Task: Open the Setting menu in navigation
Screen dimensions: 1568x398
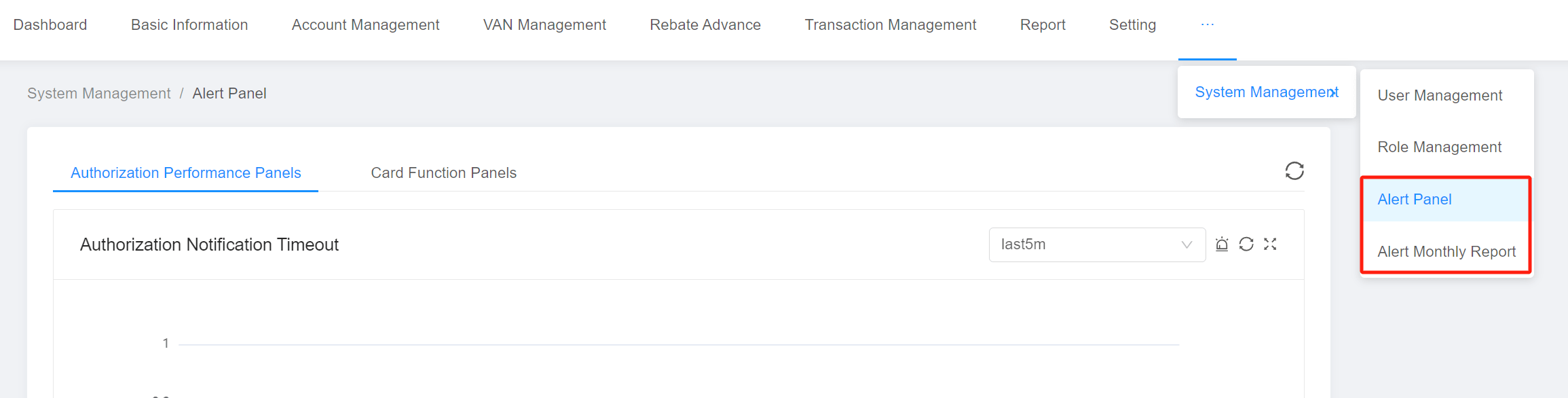Action: tap(1132, 25)
